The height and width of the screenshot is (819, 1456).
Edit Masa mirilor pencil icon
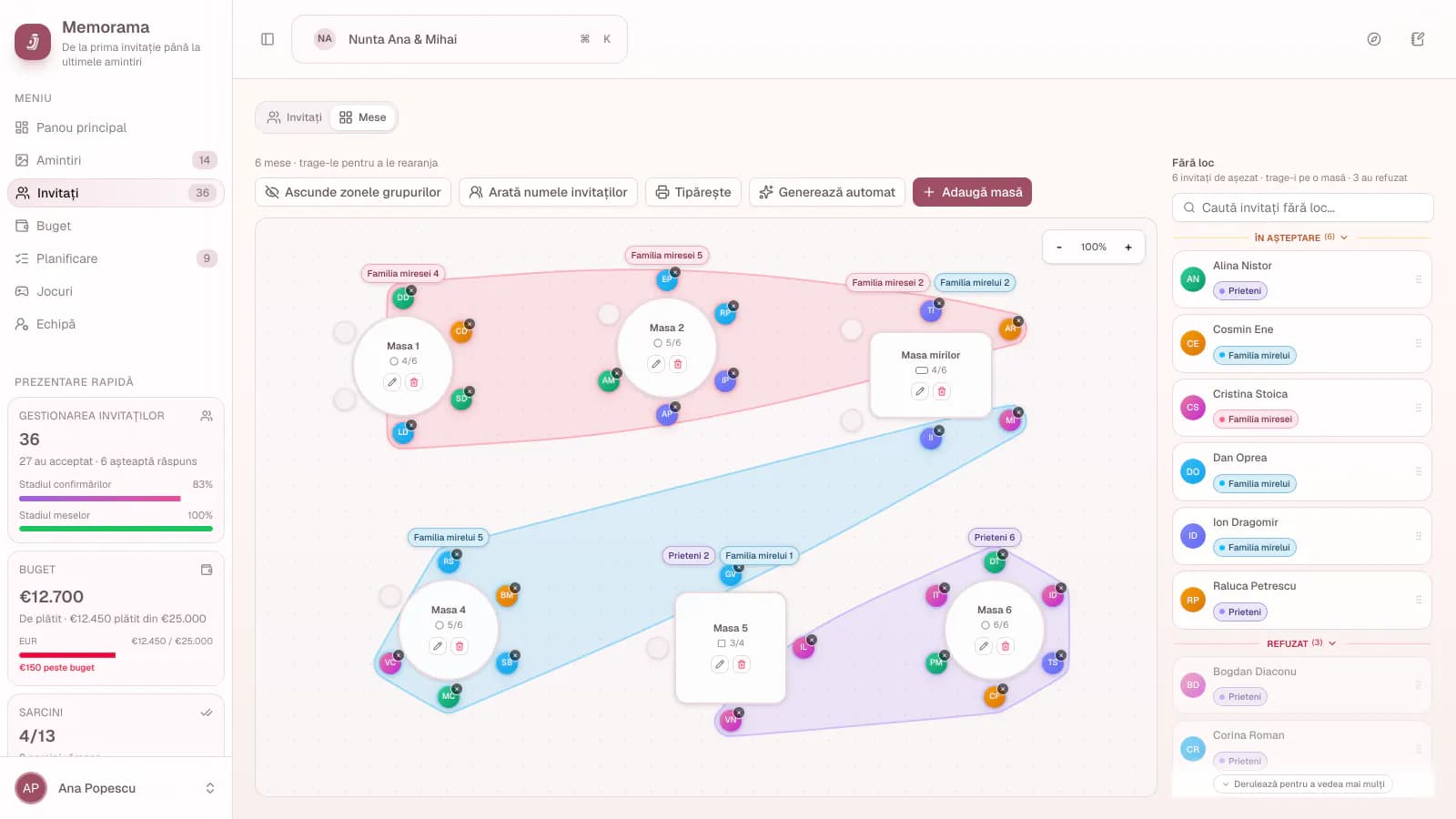coord(920,391)
